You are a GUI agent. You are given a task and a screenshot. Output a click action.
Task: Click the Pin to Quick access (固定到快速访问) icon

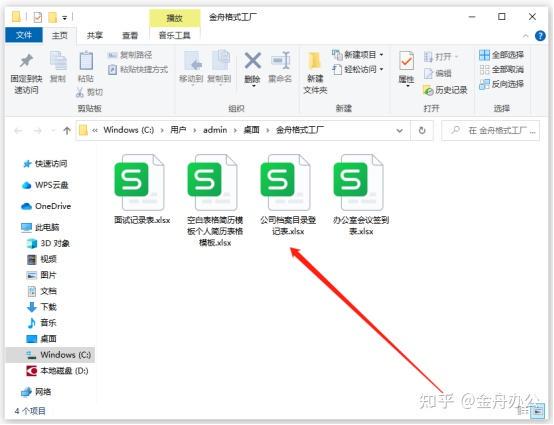tap(26, 61)
